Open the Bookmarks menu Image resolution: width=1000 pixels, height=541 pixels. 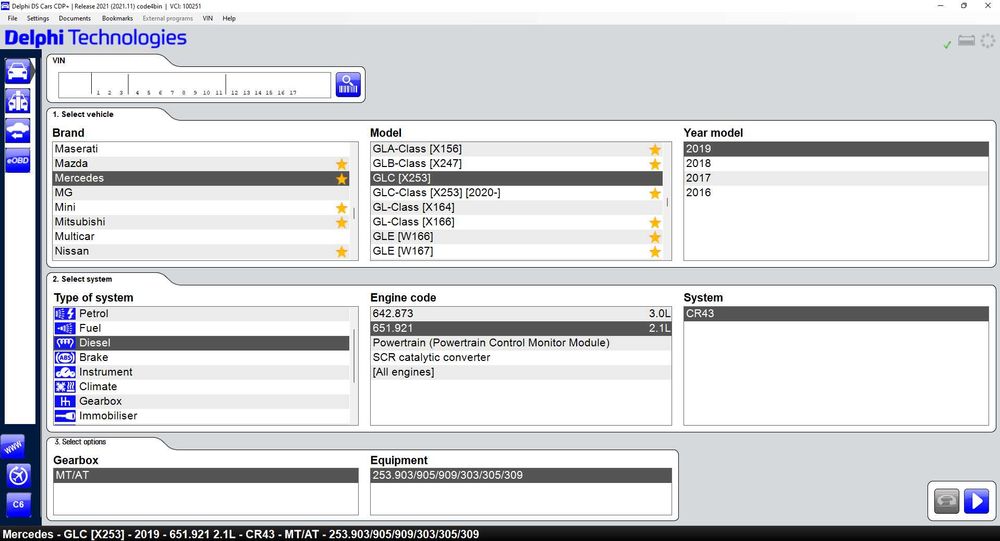(117, 19)
